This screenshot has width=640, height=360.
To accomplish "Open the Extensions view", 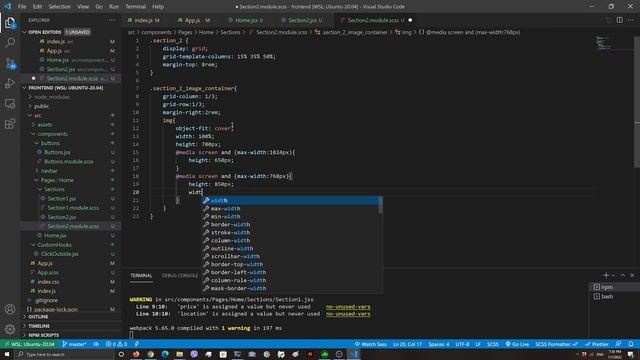I will 10,124.
